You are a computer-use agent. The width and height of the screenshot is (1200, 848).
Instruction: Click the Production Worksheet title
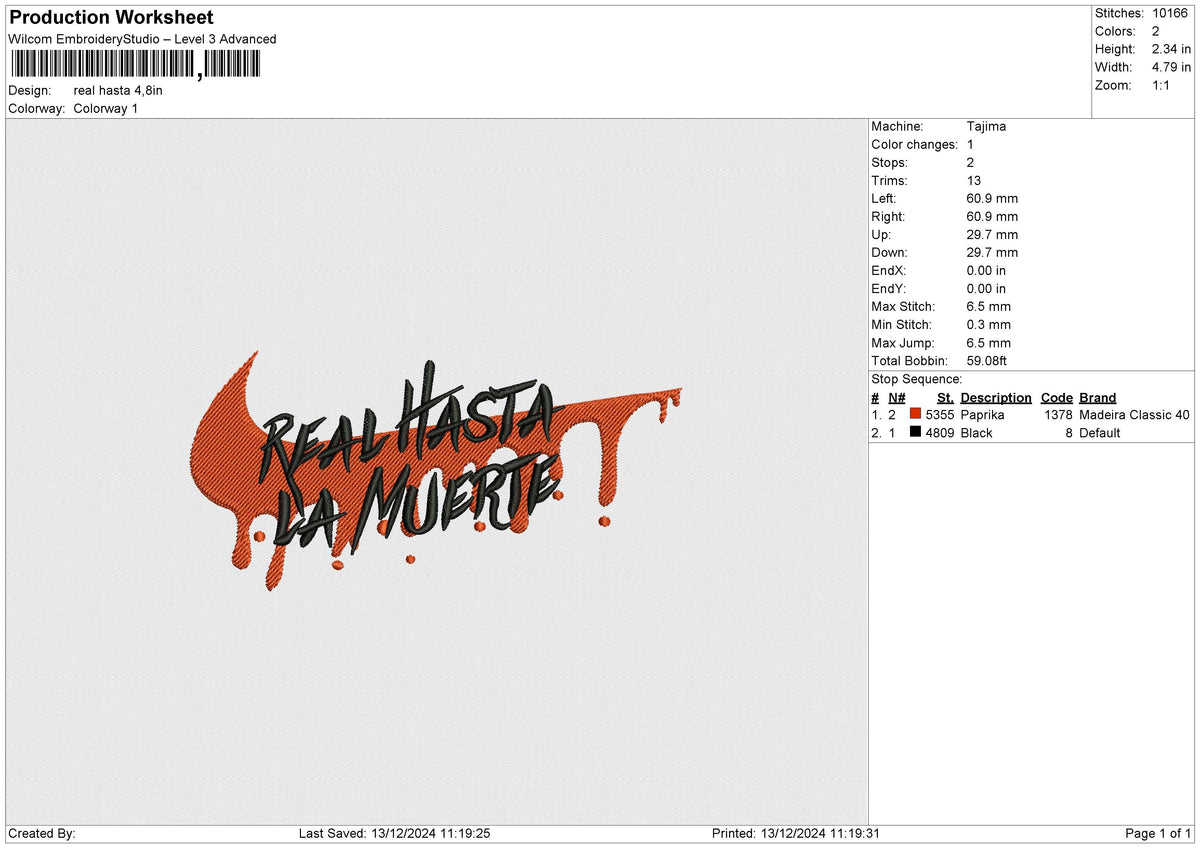coord(111,18)
